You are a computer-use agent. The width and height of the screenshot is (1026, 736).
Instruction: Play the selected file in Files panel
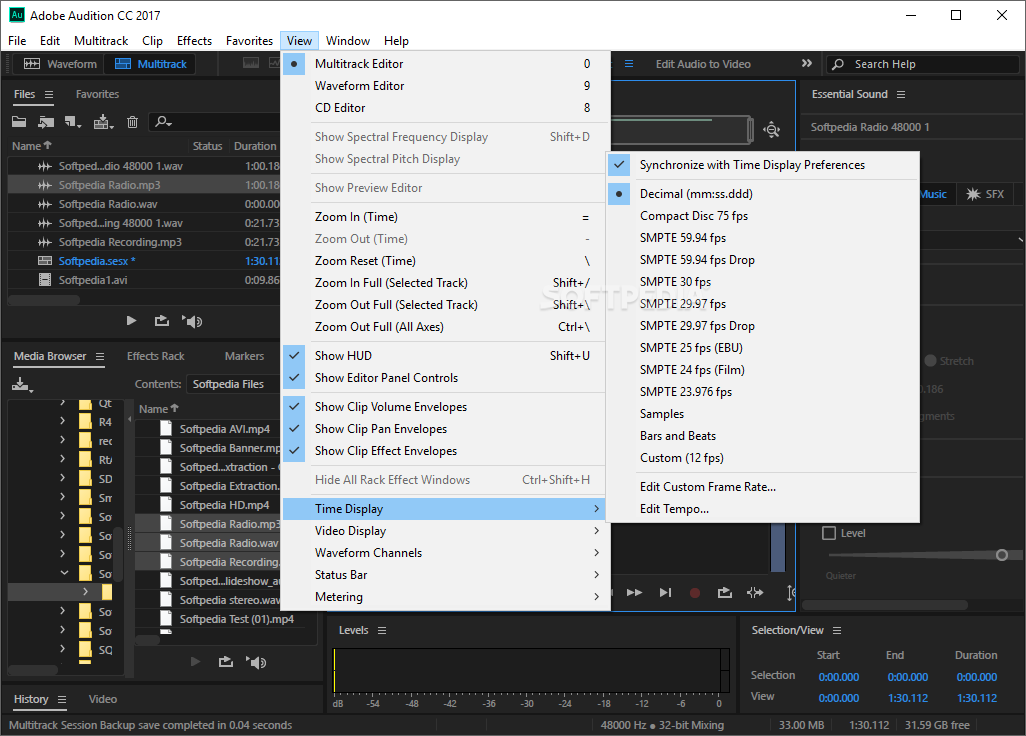click(x=131, y=321)
